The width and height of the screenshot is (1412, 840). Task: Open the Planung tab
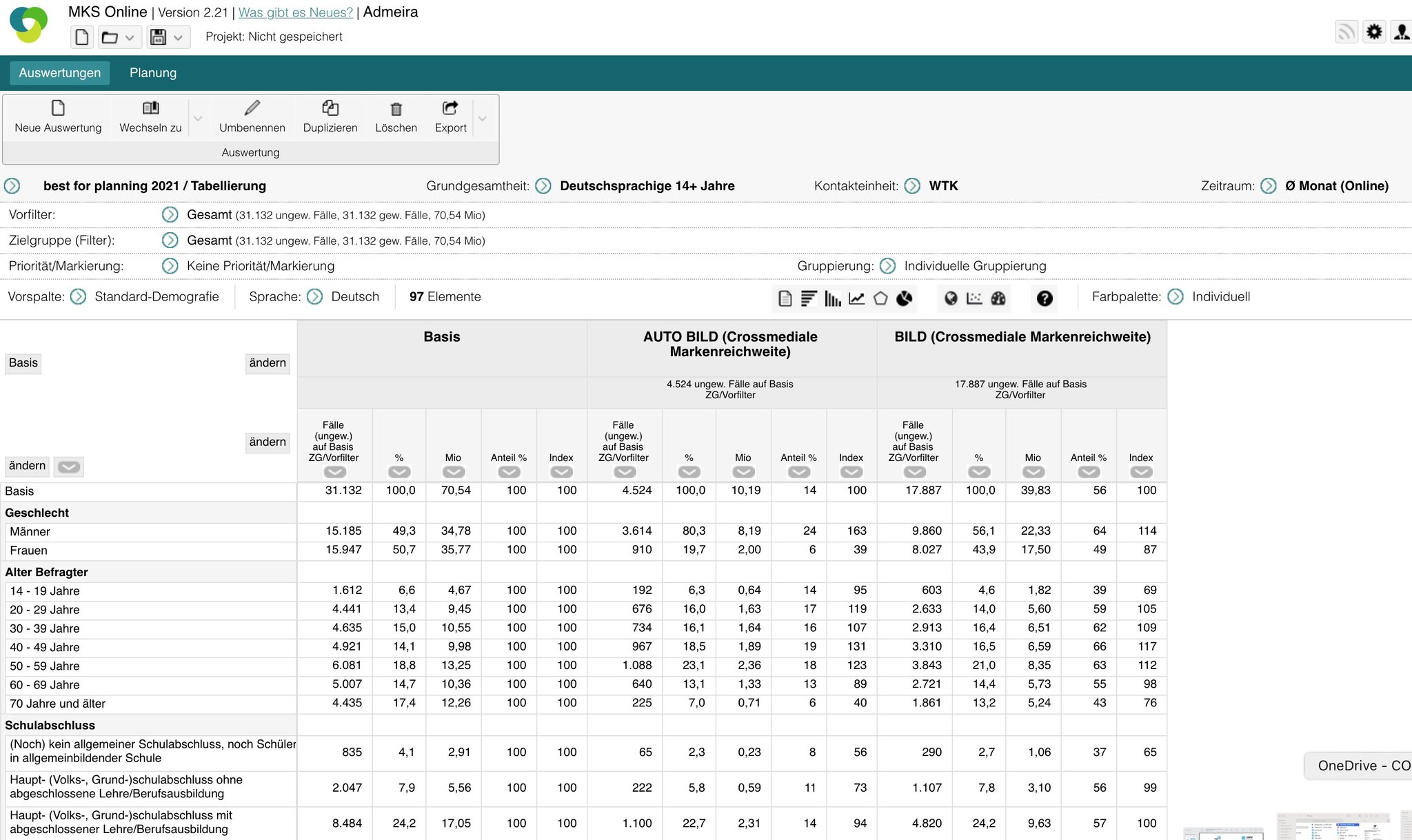[153, 73]
